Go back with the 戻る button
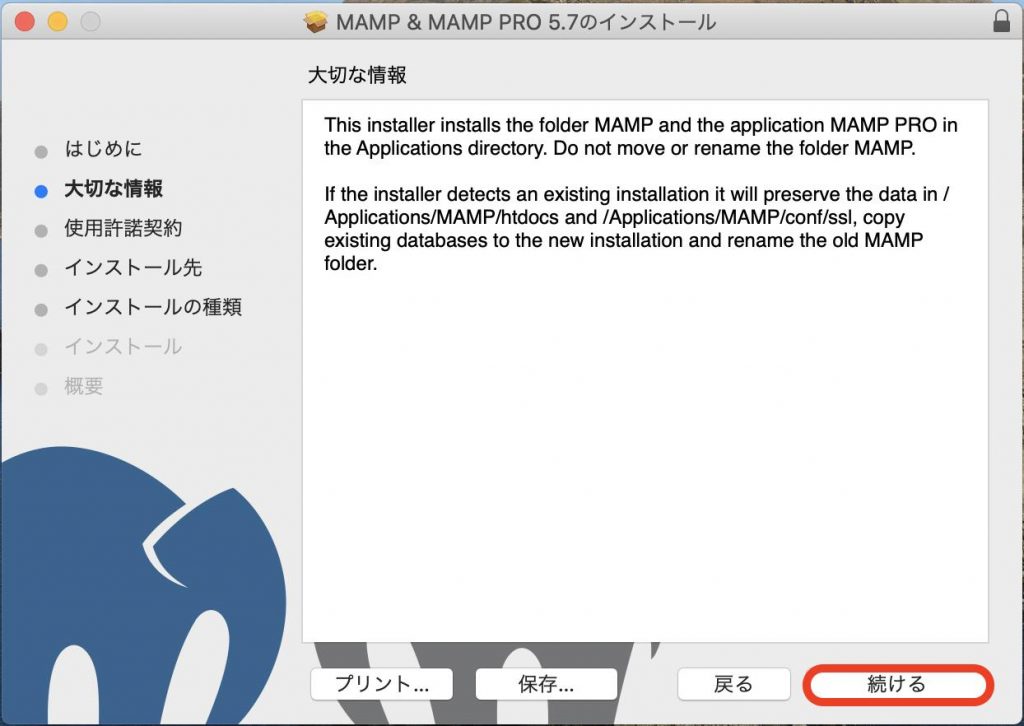This screenshot has height=726, width=1024. [x=733, y=684]
